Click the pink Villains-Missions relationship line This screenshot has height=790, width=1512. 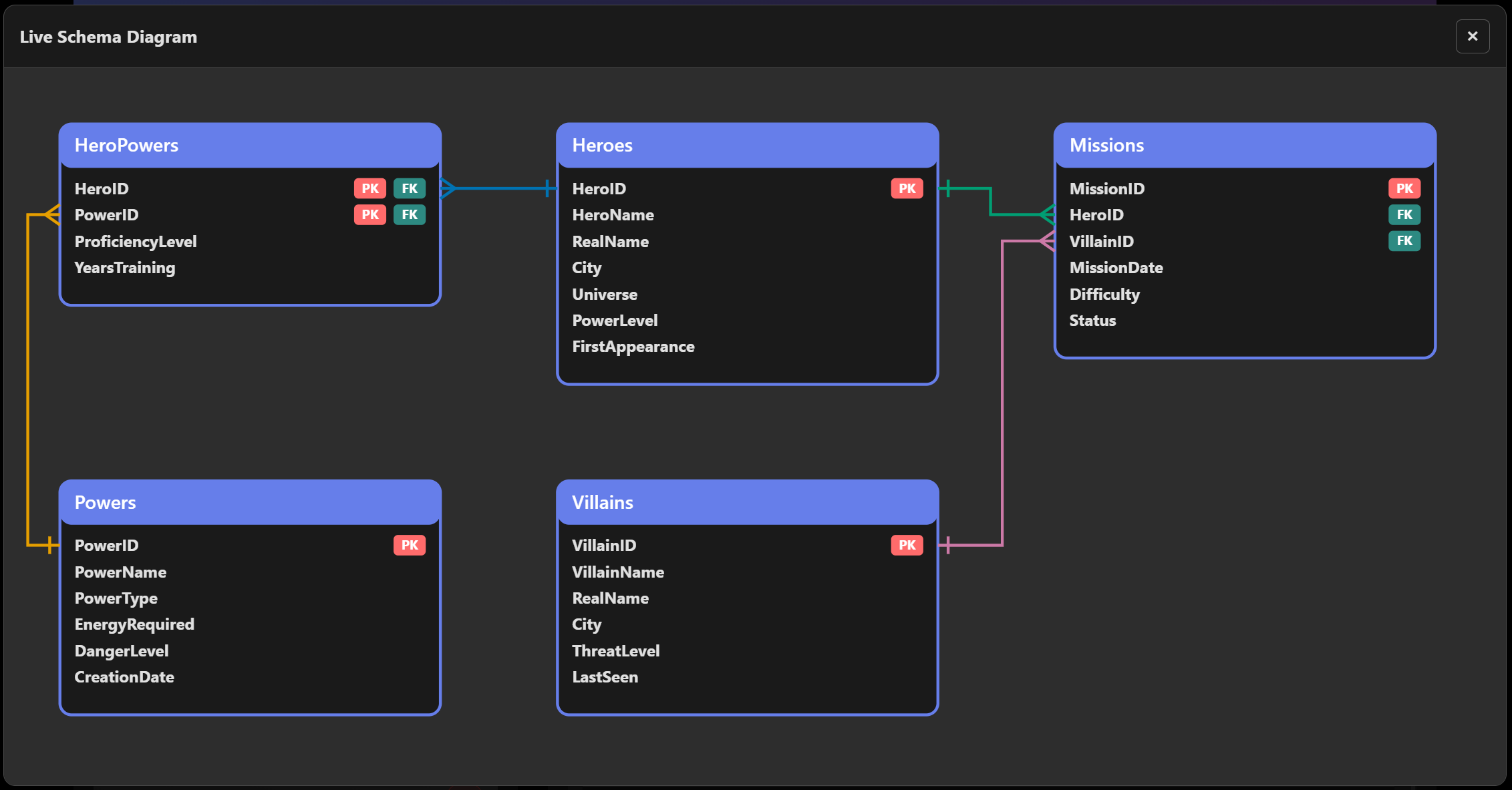tap(1002, 394)
